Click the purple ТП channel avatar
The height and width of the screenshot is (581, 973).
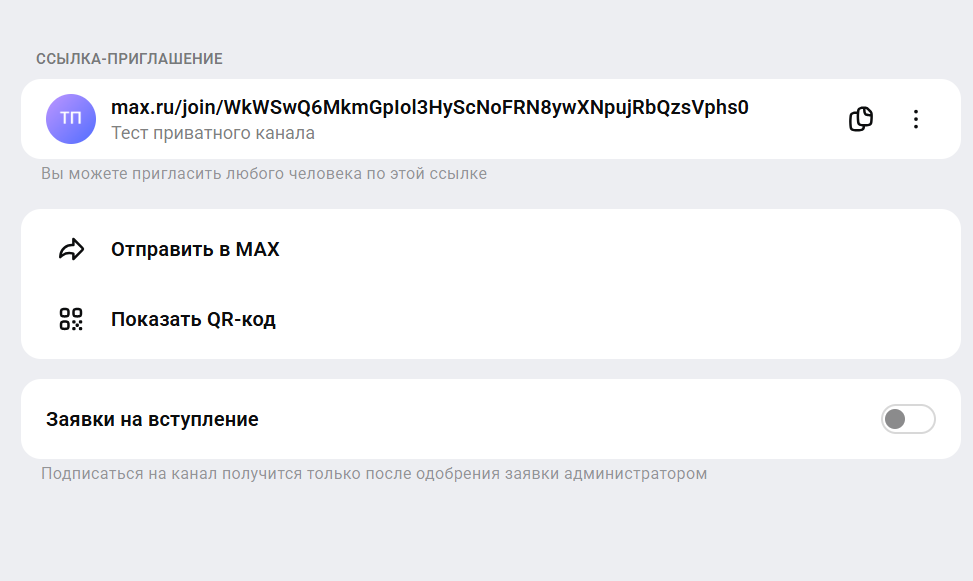(x=71, y=119)
